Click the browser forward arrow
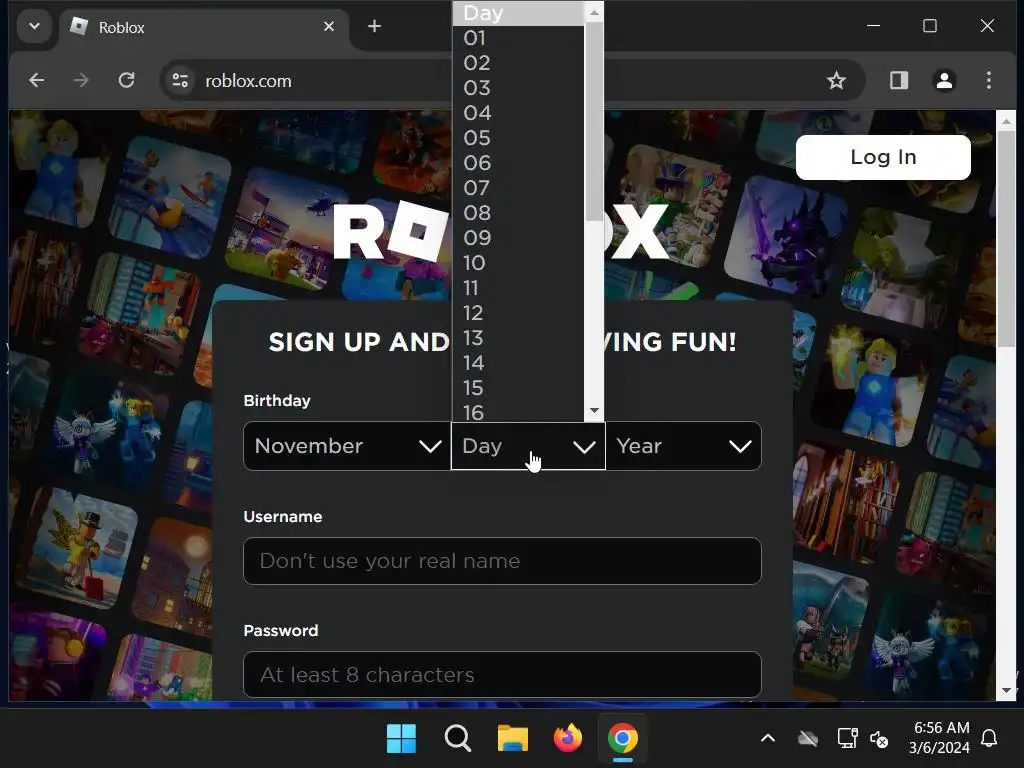The image size is (1024, 768). click(81, 80)
